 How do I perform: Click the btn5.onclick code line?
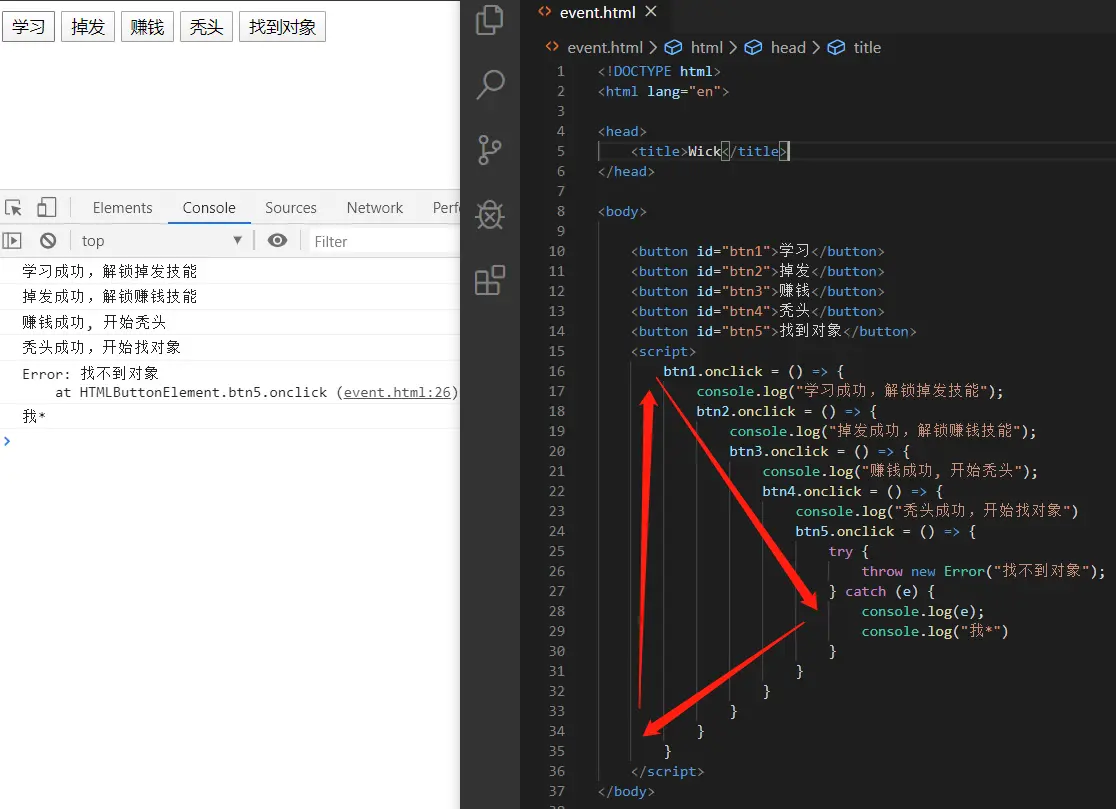[x=885, y=532]
